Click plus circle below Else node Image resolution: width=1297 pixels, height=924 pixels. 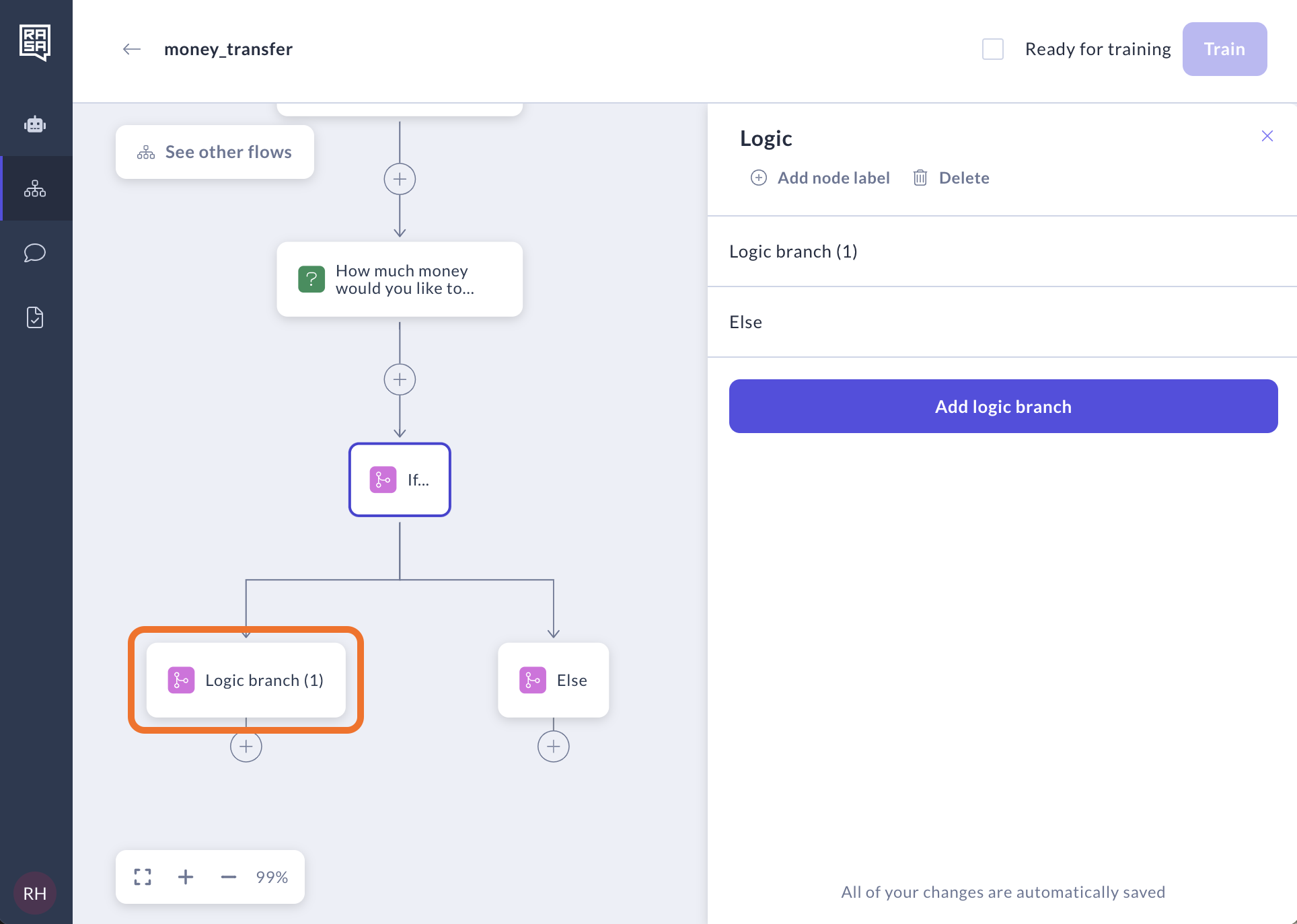(x=554, y=746)
